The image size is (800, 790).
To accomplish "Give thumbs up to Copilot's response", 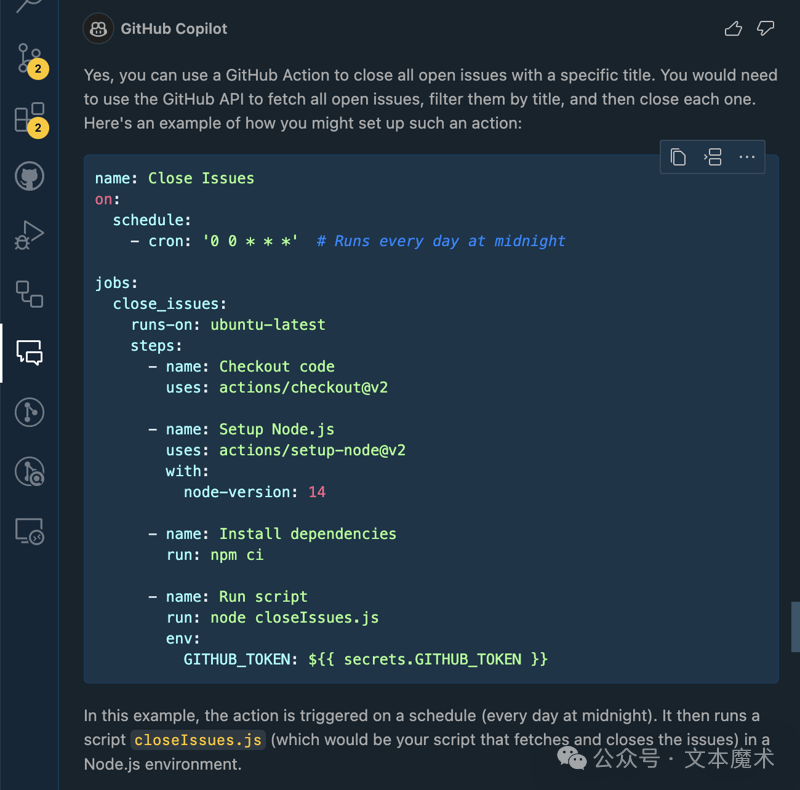I will click(733, 29).
